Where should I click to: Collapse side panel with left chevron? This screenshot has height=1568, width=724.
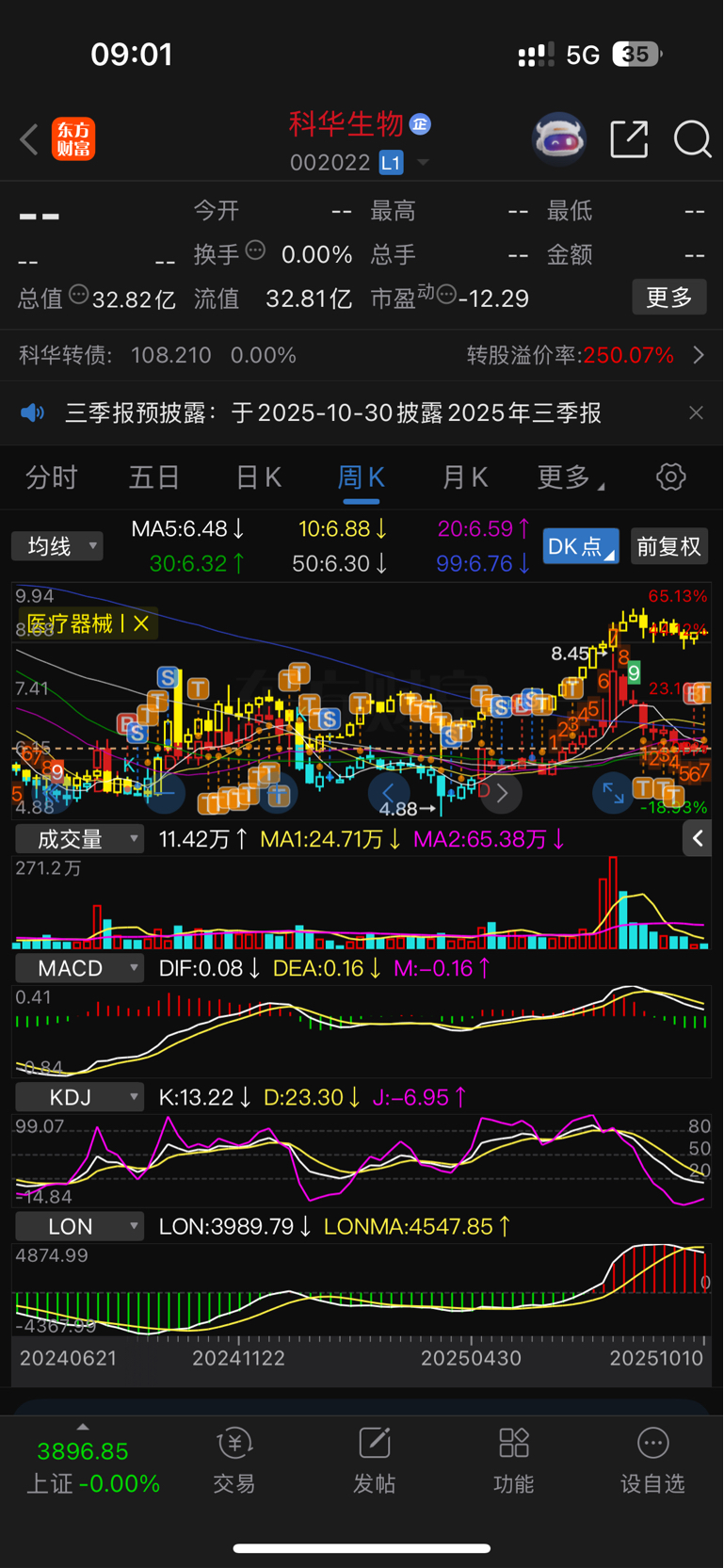698,838
